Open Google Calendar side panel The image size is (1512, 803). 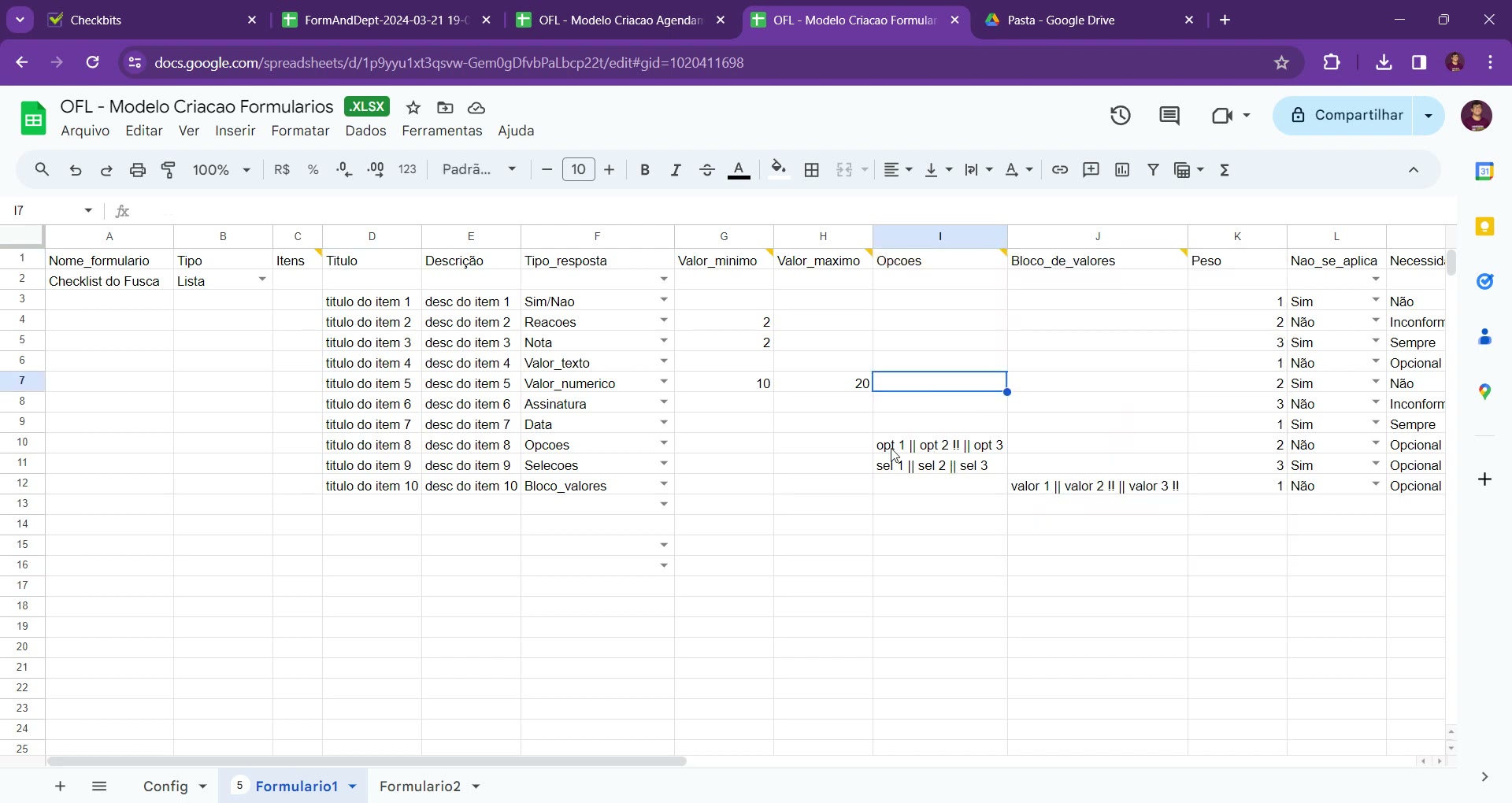tap(1484, 171)
